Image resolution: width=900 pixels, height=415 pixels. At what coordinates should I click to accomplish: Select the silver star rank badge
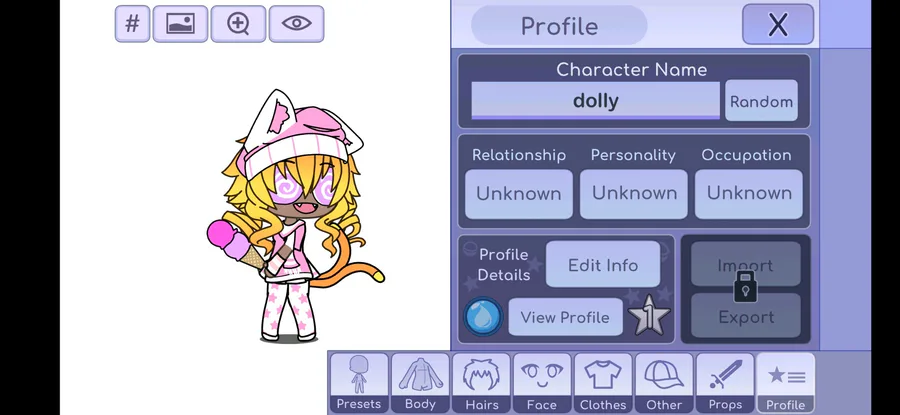(x=649, y=316)
